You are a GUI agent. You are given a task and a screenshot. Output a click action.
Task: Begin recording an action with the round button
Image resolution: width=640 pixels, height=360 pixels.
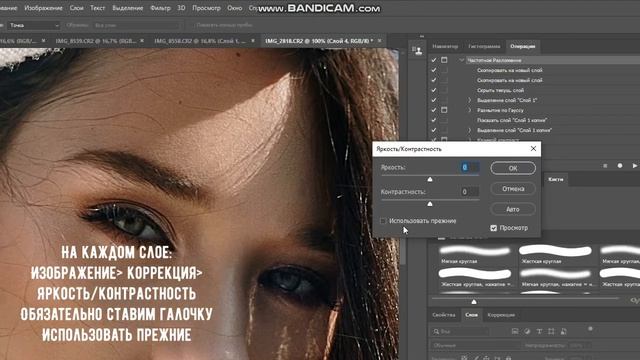[620, 166]
